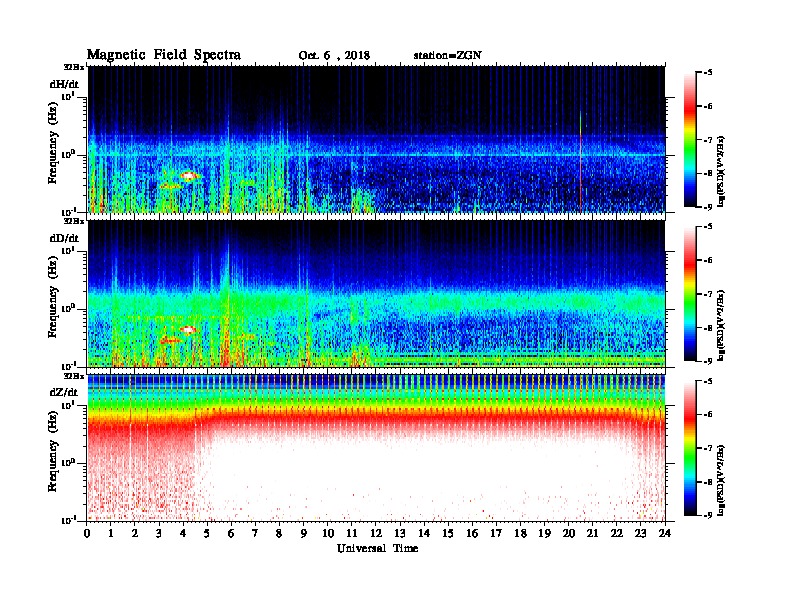792x612 pixels.
Task: Click the "32Hz" label atop dZ/dt panel
Action: (x=73, y=376)
